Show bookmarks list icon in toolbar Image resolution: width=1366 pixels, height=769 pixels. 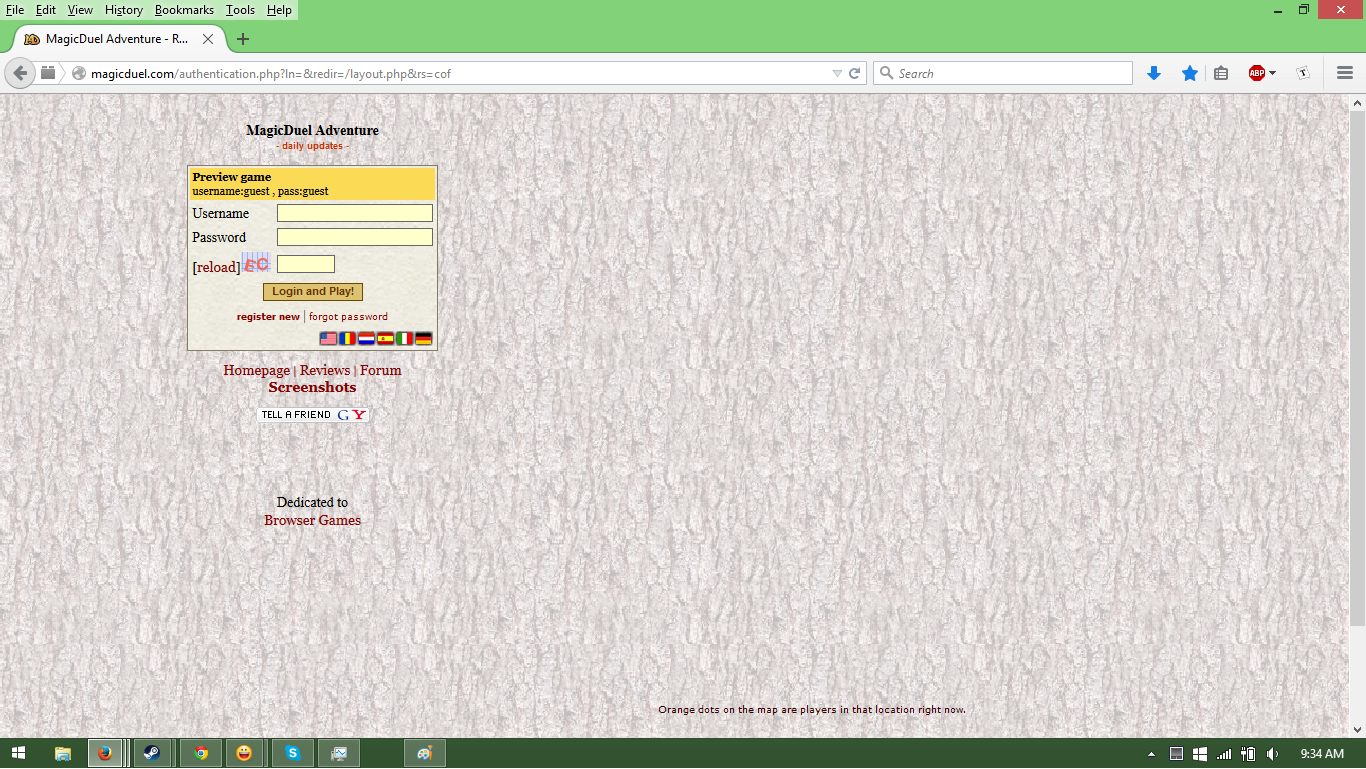point(1221,73)
